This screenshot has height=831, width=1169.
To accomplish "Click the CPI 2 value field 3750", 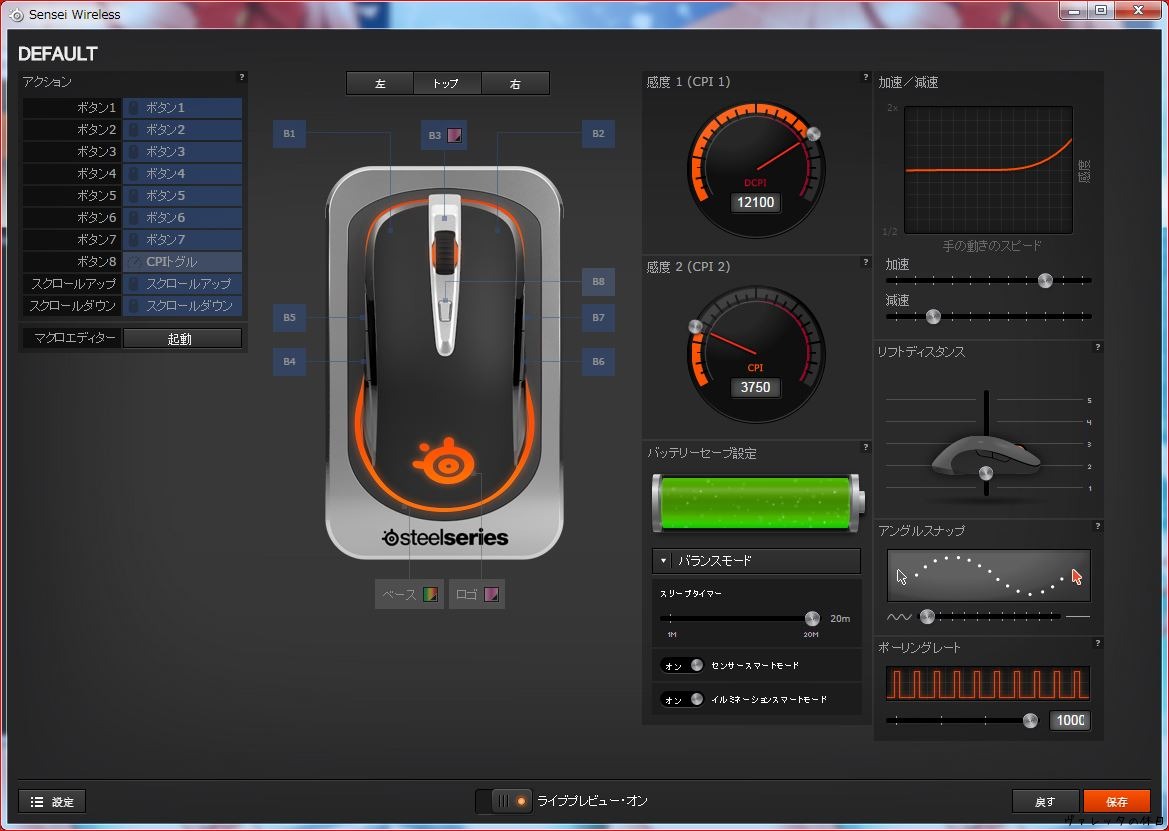I will [x=755, y=387].
